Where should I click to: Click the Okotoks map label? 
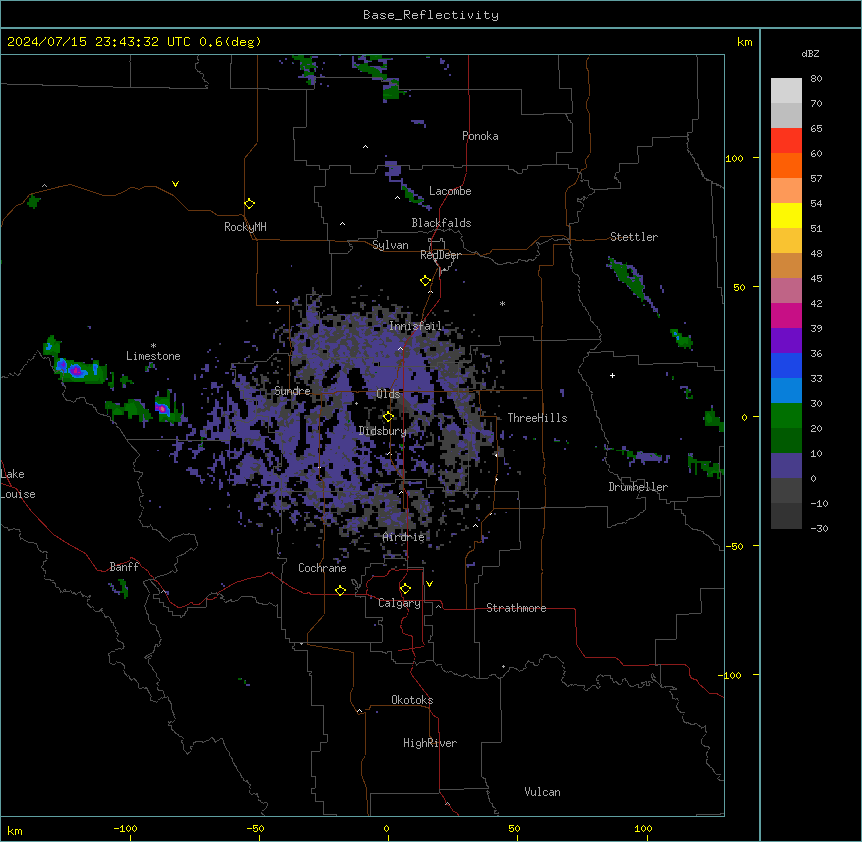pos(412,700)
